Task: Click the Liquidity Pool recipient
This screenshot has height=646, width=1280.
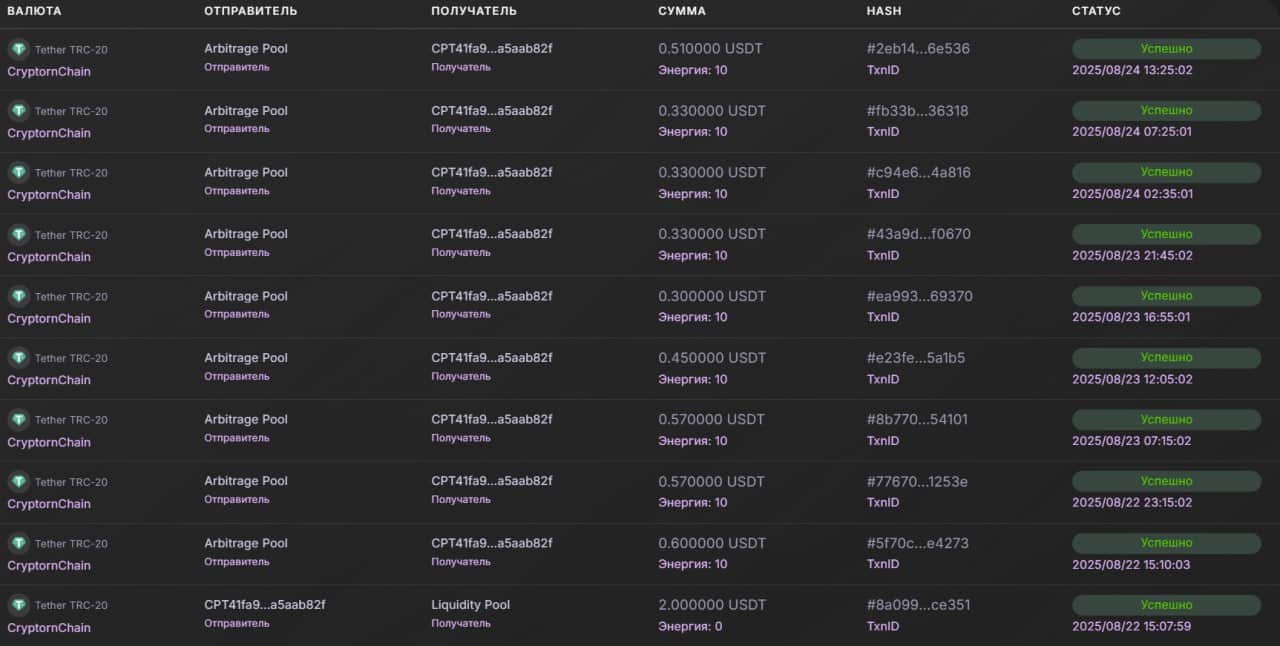Action: click(x=470, y=605)
